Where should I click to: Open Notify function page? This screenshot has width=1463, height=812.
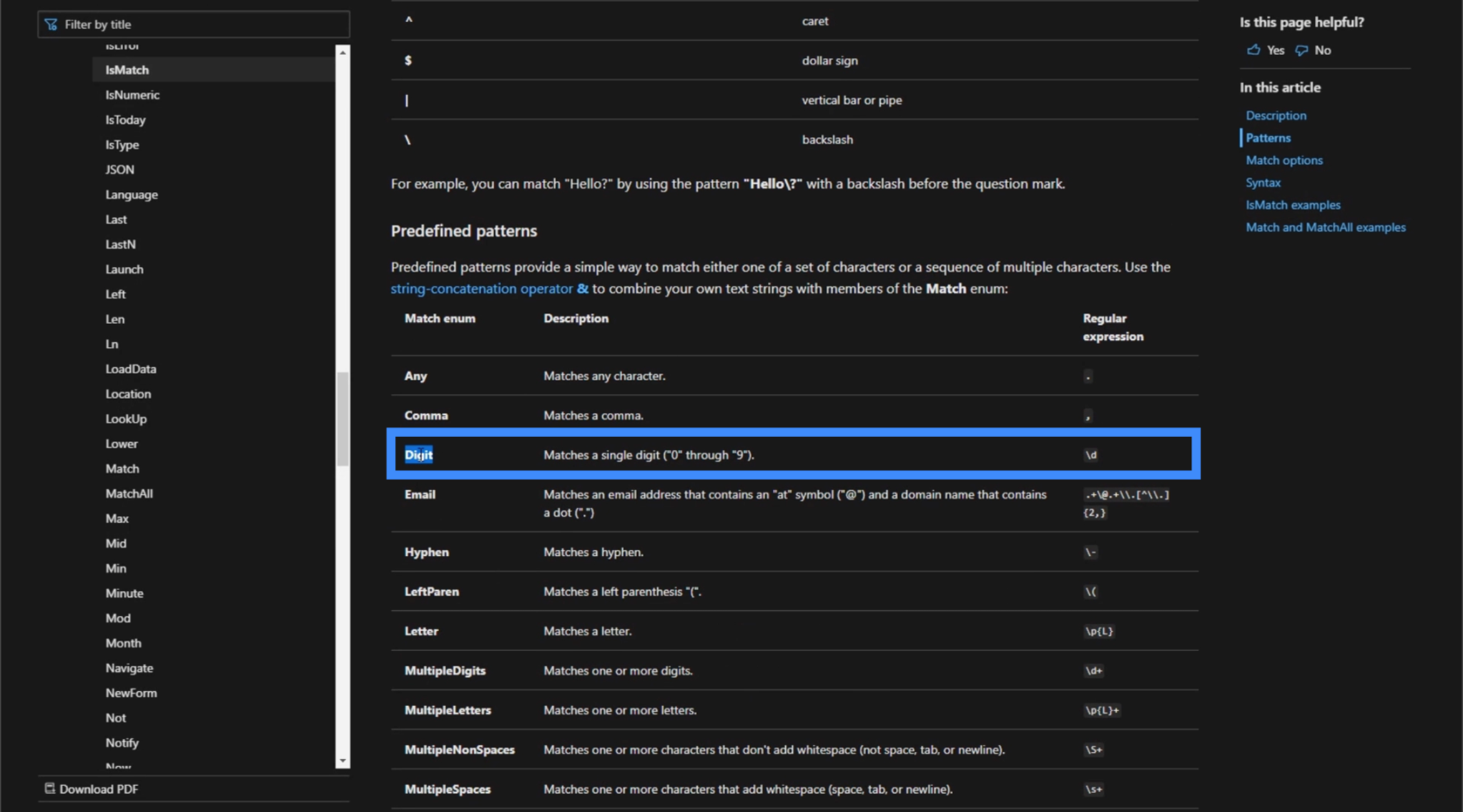point(122,743)
